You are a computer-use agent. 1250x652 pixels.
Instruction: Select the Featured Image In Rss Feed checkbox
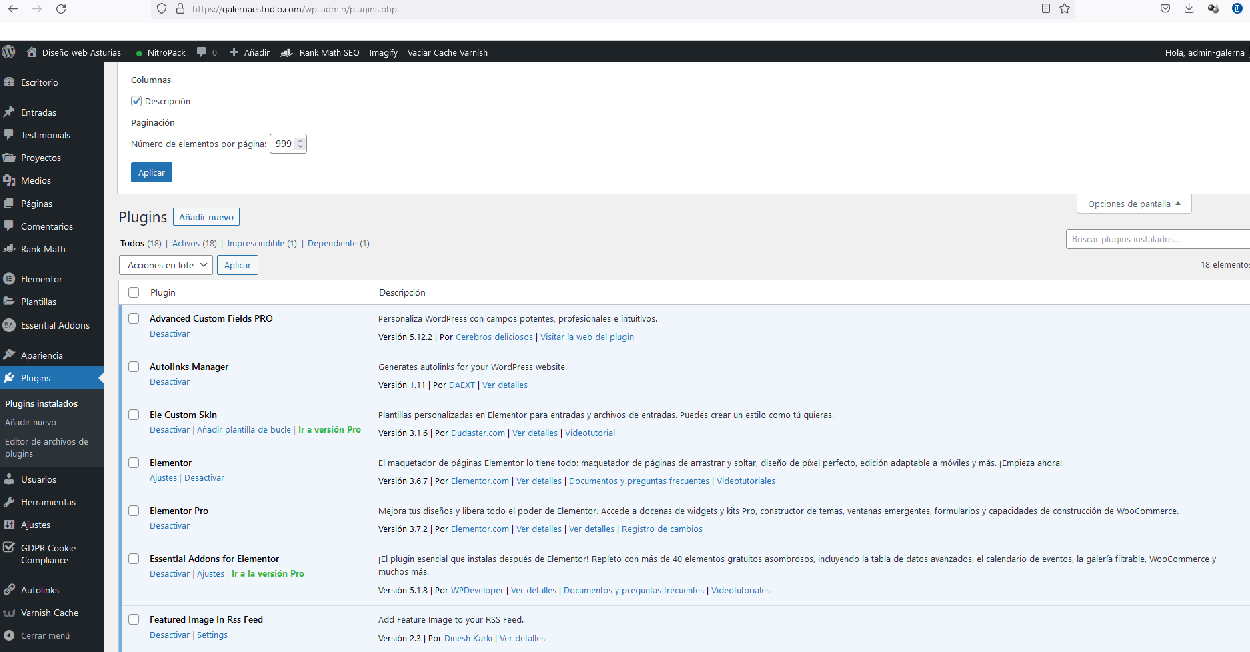click(134, 620)
